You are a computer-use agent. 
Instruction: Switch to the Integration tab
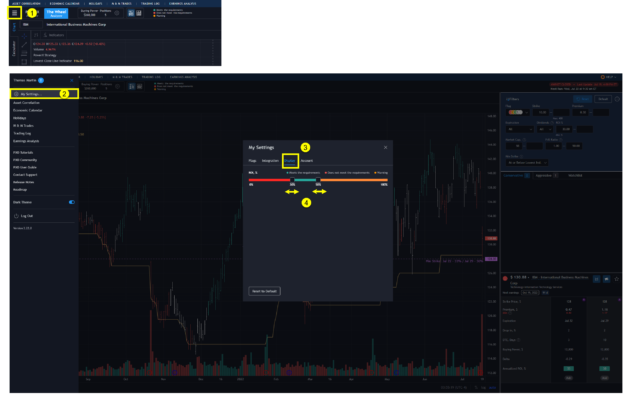pos(270,160)
